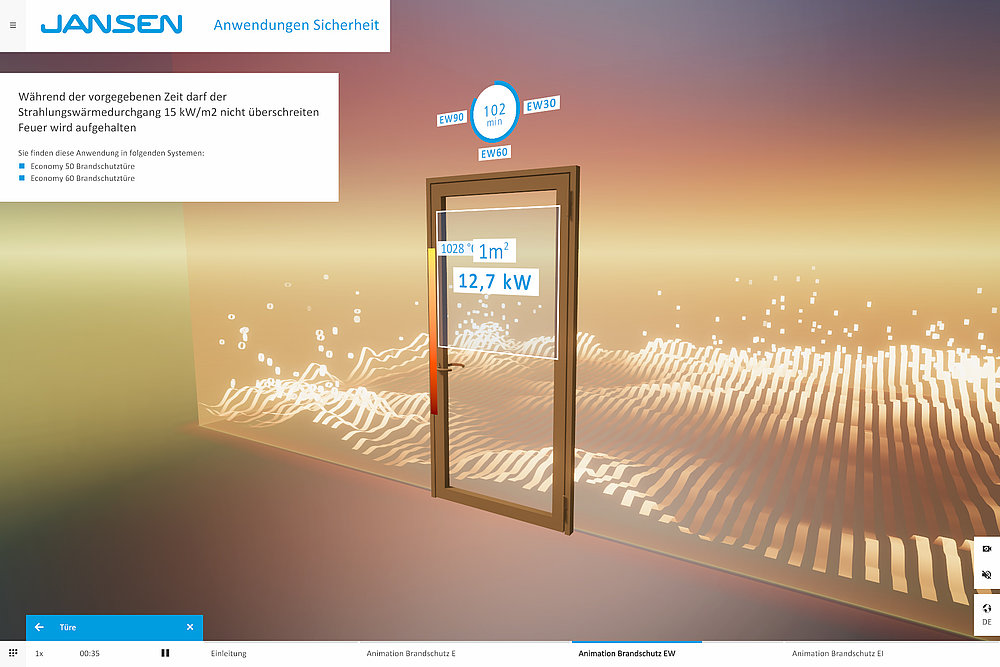This screenshot has height=667, width=1000.
Task: Open the language dropdown labeled DE
Action: [986, 618]
